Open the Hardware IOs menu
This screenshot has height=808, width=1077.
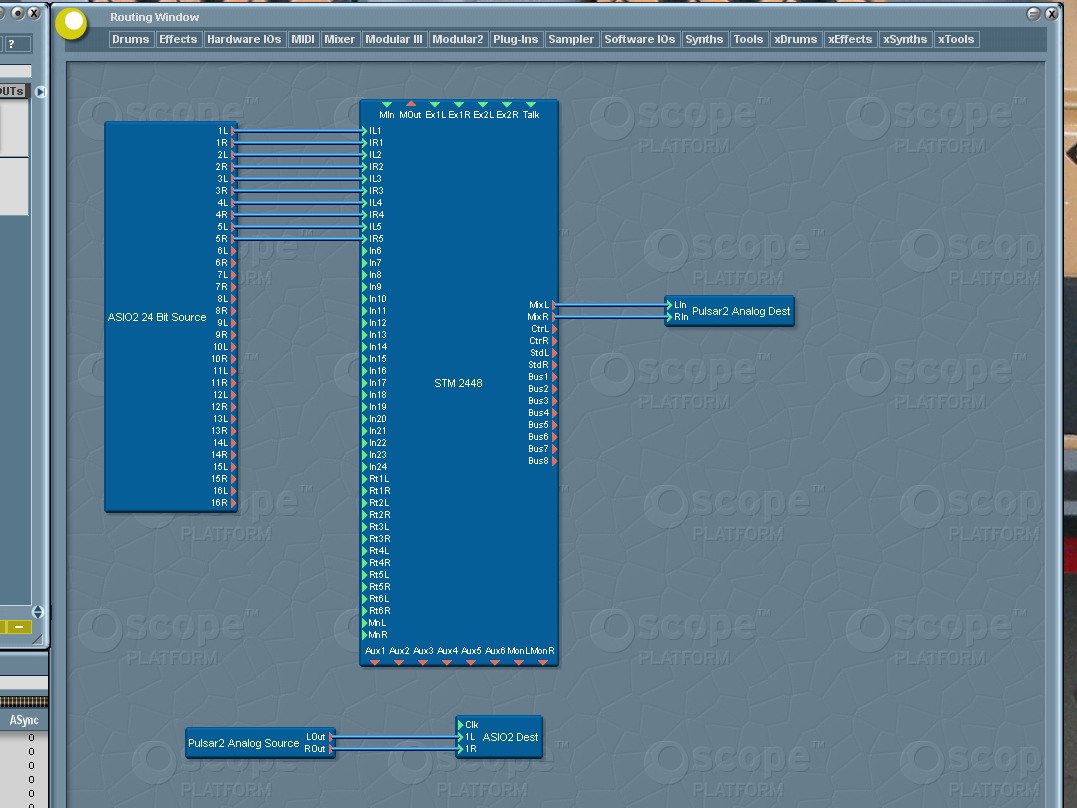pyautogui.click(x=244, y=40)
